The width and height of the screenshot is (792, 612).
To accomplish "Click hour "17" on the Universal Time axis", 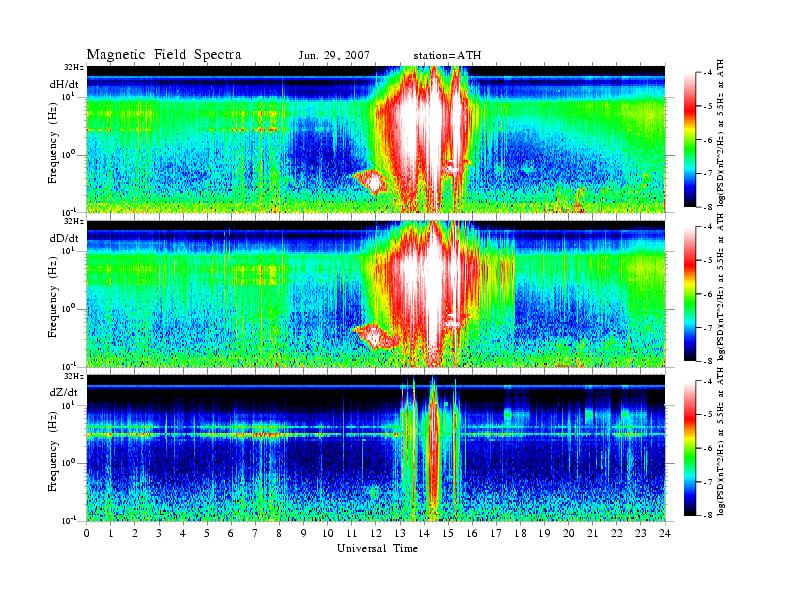I will pyautogui.click(x=497, y=534).
